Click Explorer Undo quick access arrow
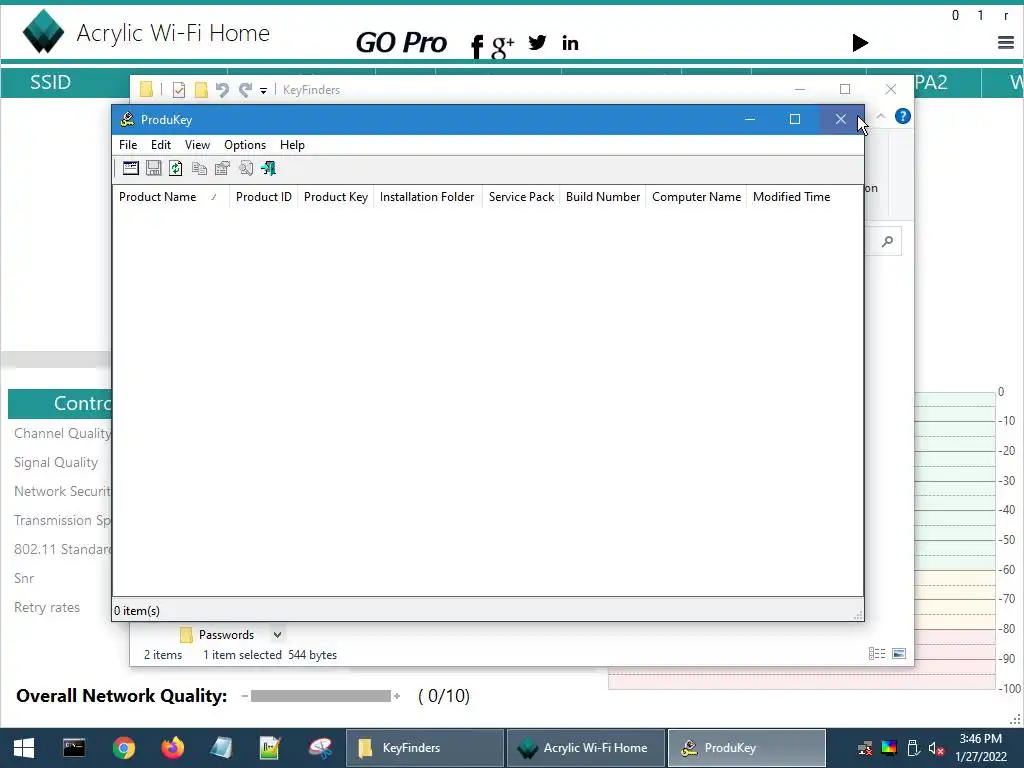This screenshot has width=1024, height=768. coord(222,90)
